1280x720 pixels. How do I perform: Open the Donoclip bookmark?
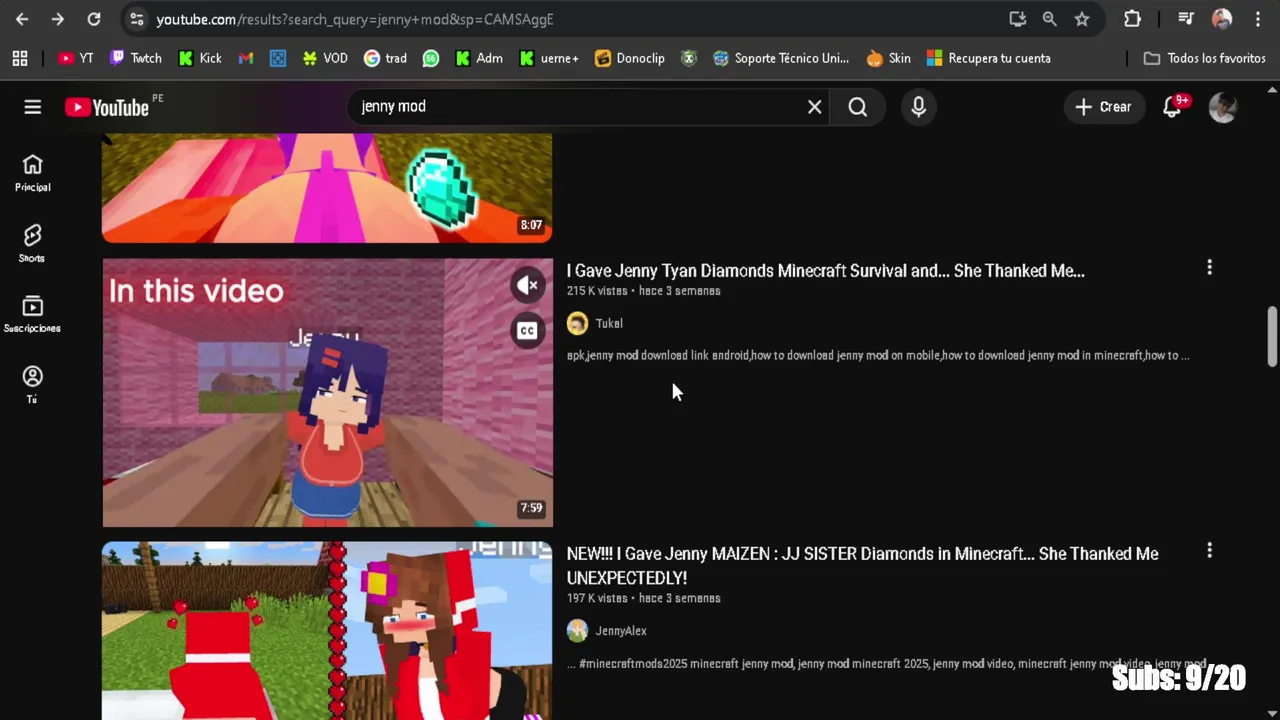pyautogui.click(x=630, y=58)
